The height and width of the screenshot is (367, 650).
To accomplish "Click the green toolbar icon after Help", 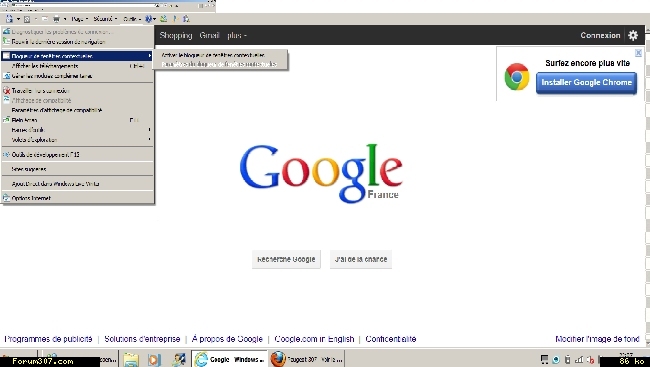I will [x=164, y=19].
